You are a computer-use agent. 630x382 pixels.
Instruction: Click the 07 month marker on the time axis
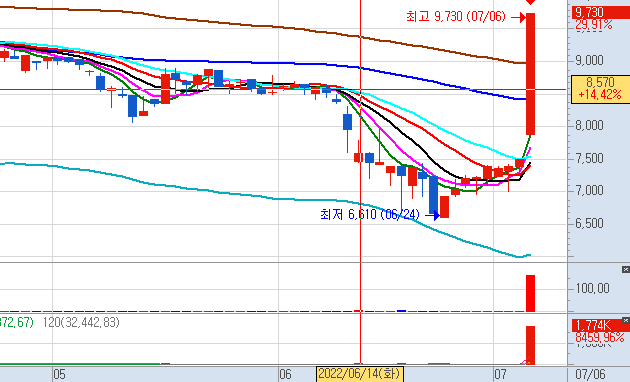500,374
